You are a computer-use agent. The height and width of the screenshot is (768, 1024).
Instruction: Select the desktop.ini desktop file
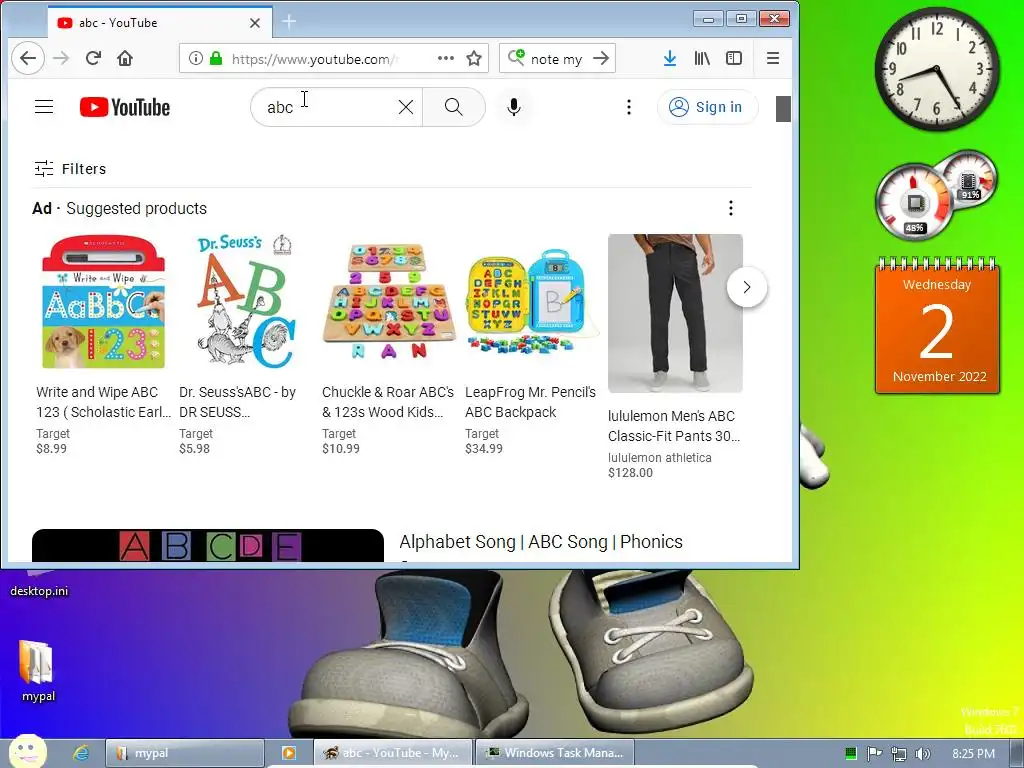click(39, 584)
